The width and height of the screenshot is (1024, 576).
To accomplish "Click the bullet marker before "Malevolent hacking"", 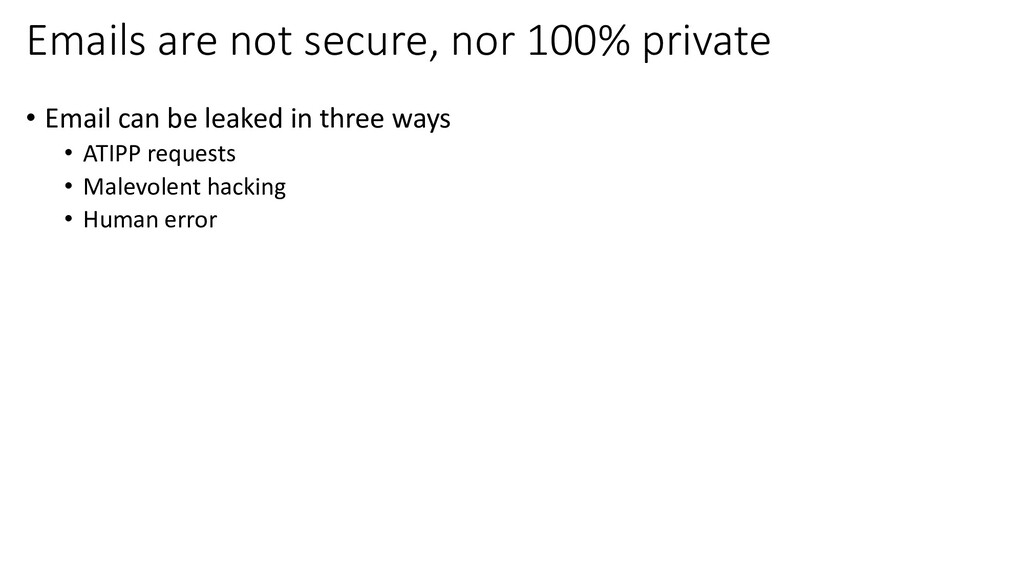I will tap(69, 187).
